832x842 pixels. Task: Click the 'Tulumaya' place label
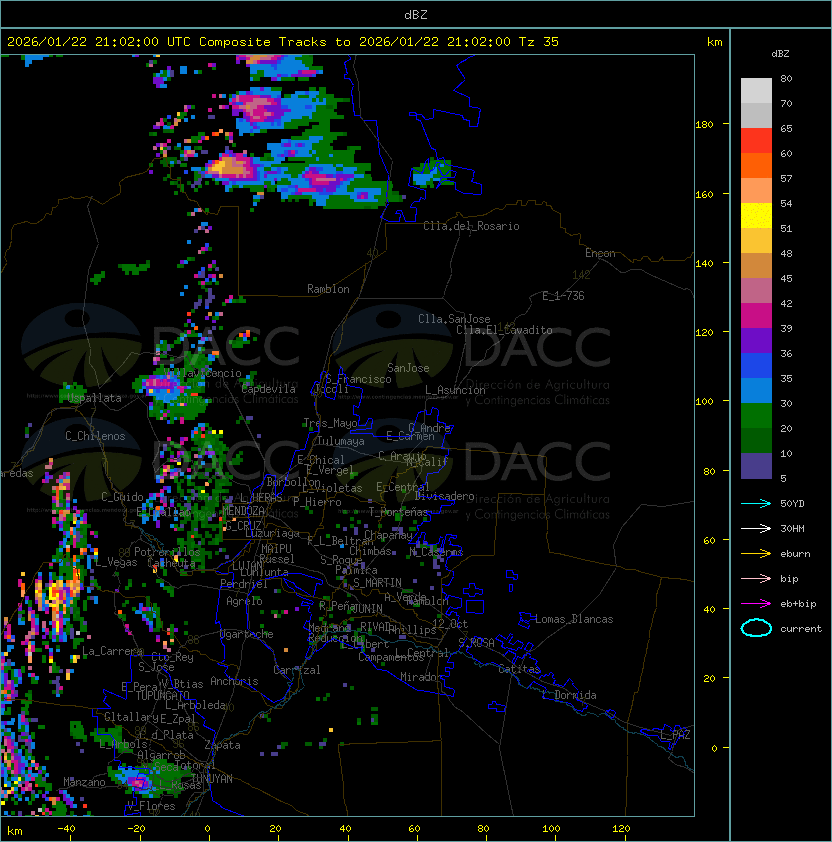pos(341,441)
